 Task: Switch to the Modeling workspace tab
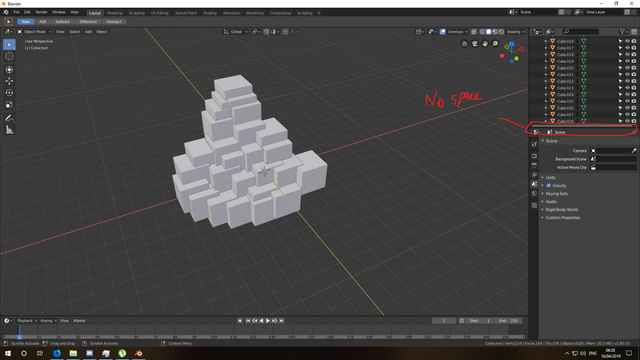pos(115,13)
